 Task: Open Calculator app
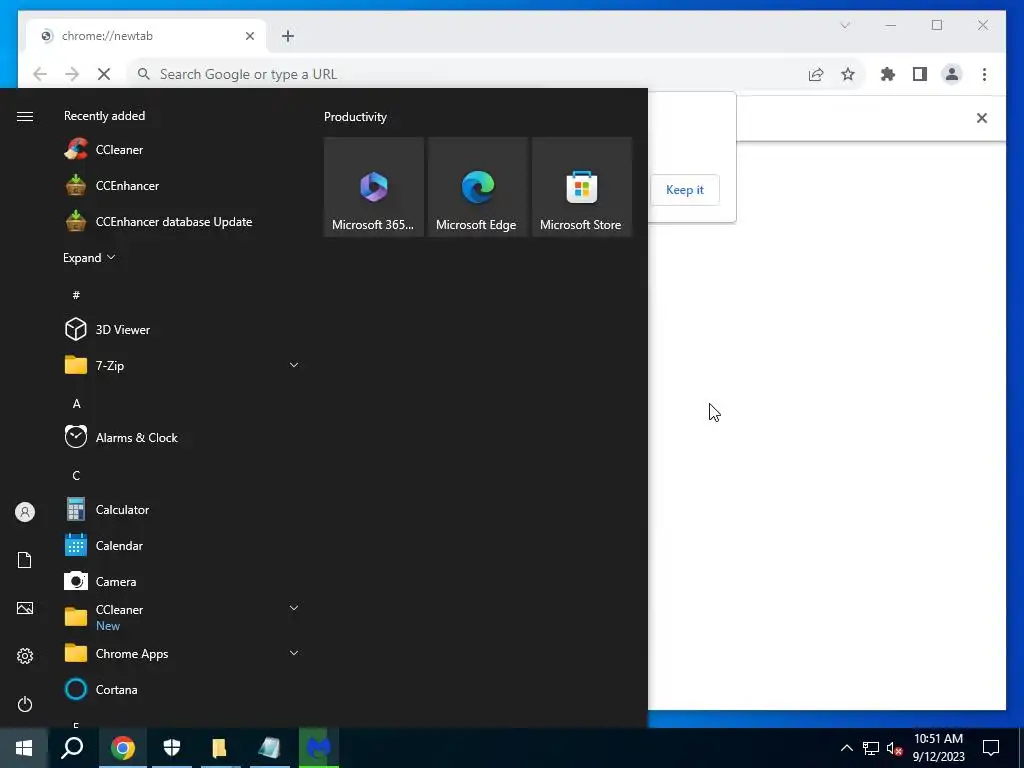[x=183, y=509]
